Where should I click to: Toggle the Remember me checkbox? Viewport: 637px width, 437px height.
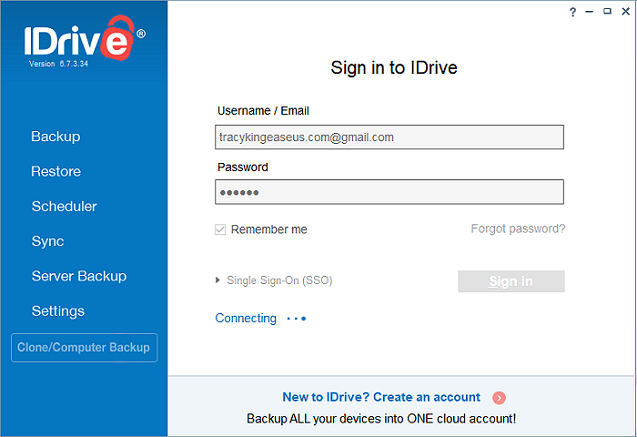tap(220, 229)
